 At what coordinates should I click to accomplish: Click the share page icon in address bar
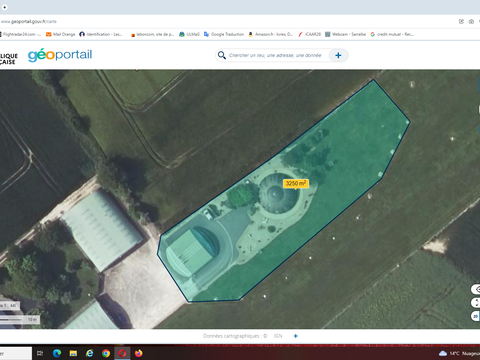[461, 22]
